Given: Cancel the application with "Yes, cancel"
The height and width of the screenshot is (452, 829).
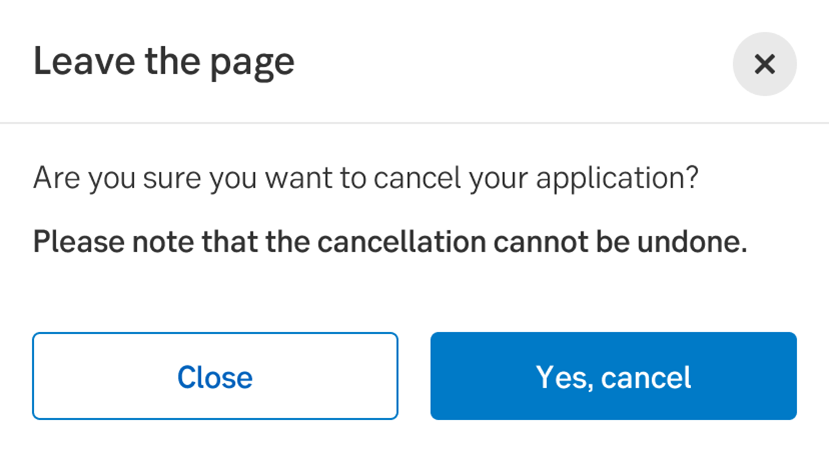Looking at the screenshot, I should pos(613,376).
